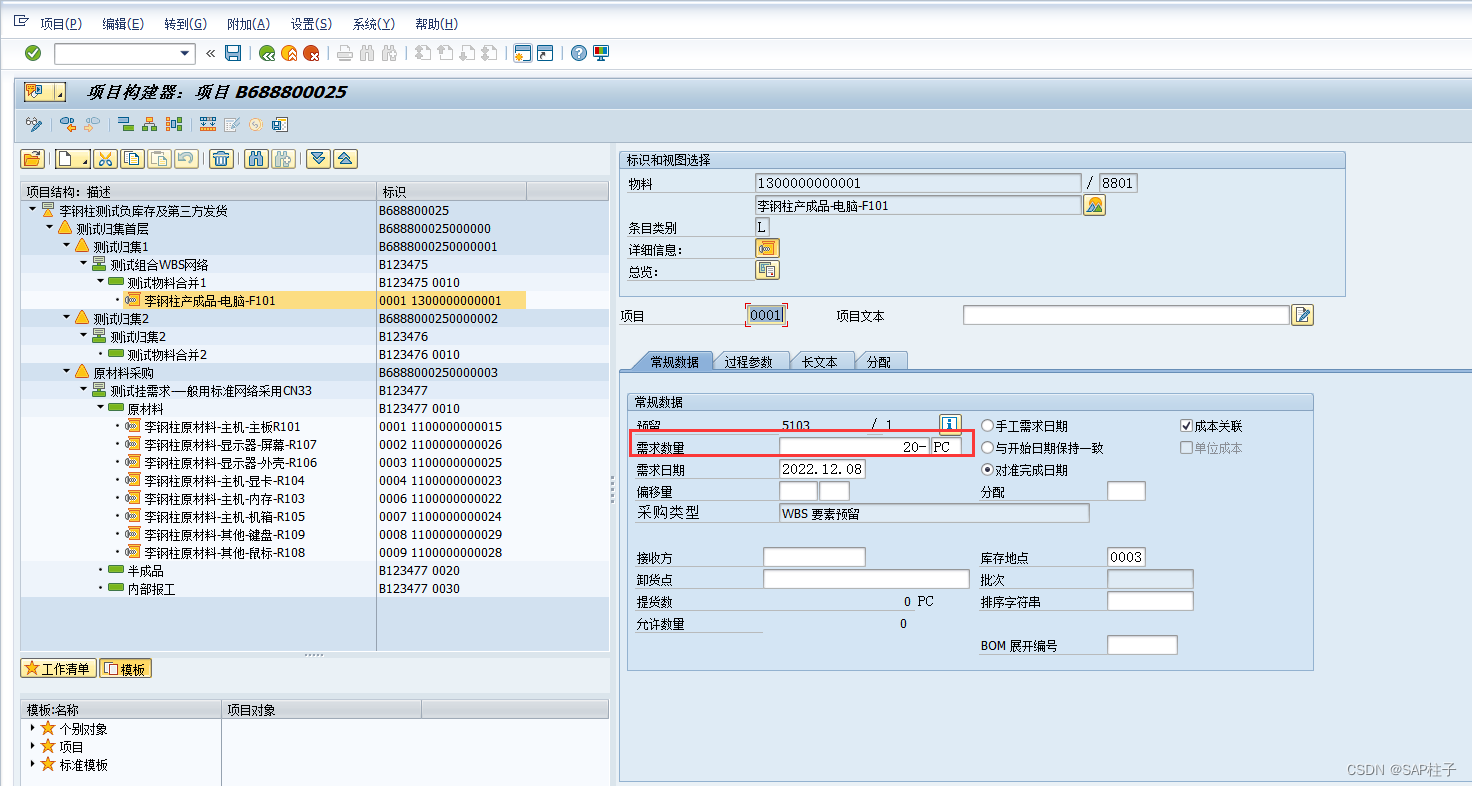
Task: Select tree row 李钢柱原材料-其他-键盘-R109
Action: click(225, 534)
